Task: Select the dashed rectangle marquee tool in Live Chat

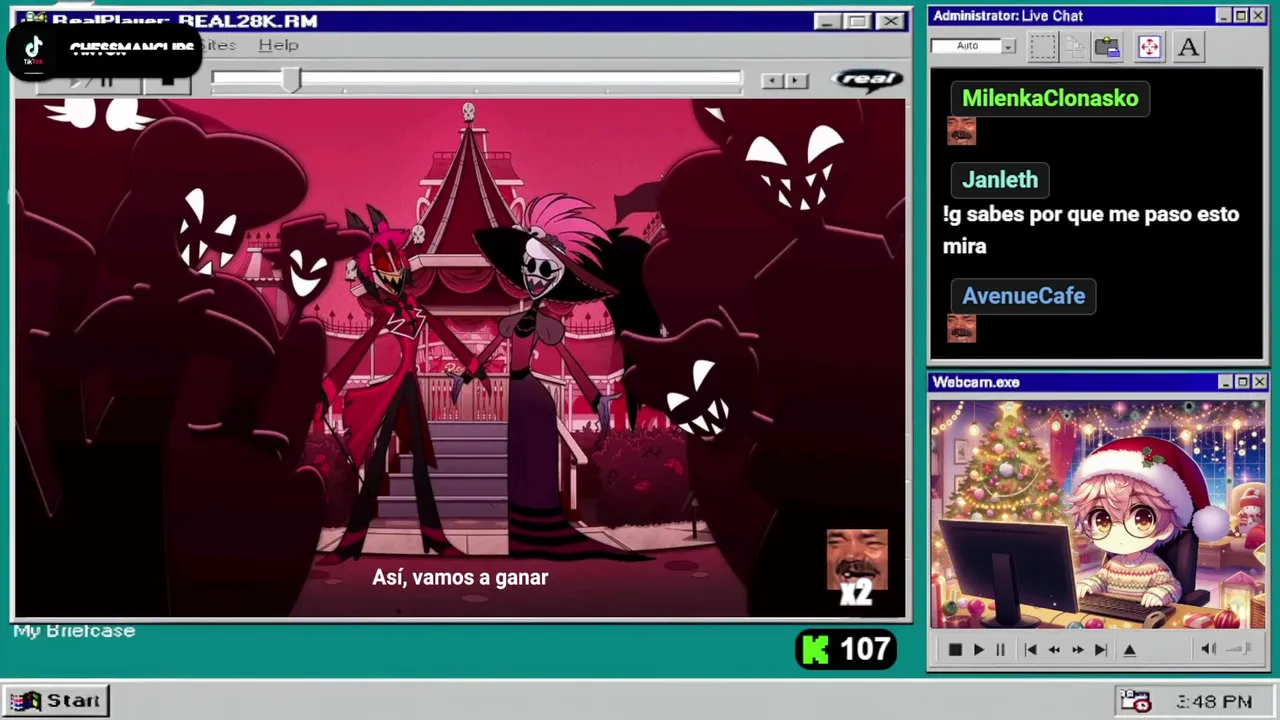Action: tap(1043, 46)
